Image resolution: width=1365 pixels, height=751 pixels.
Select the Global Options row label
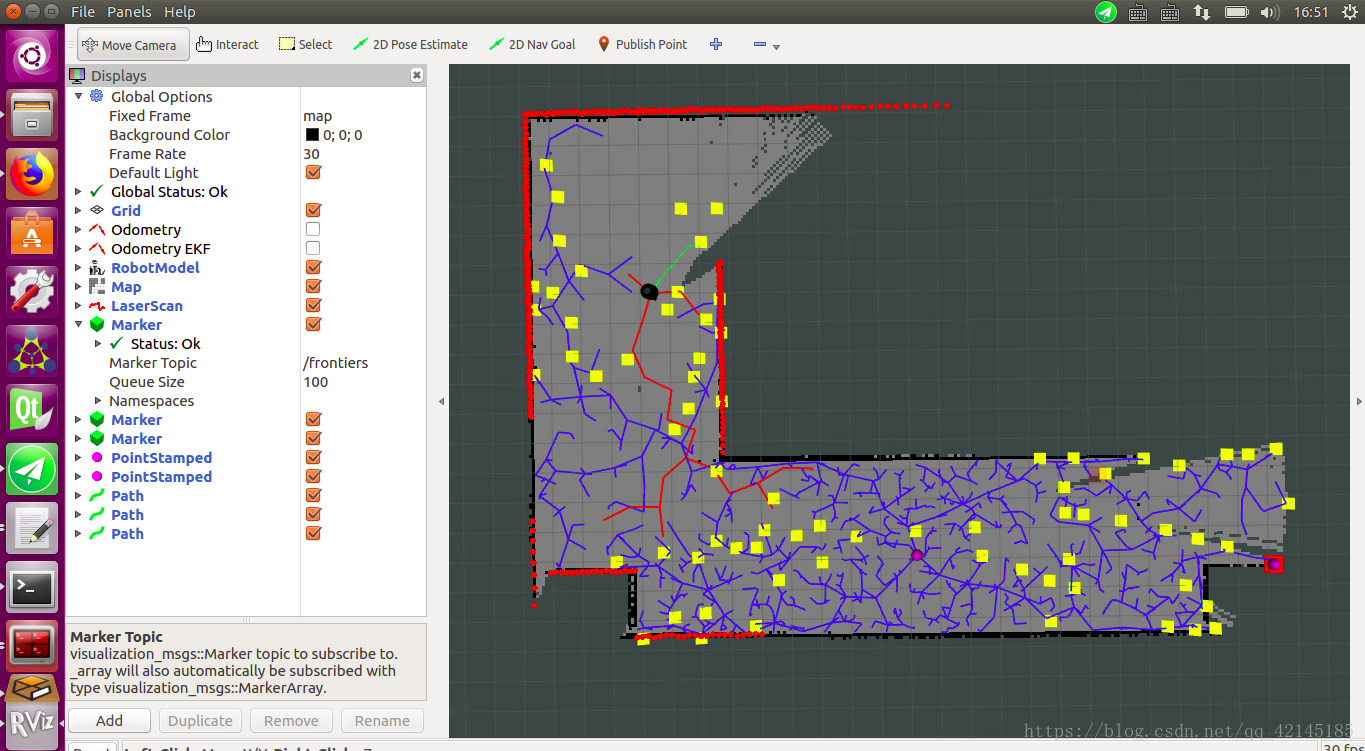click(x=161, y=97)
